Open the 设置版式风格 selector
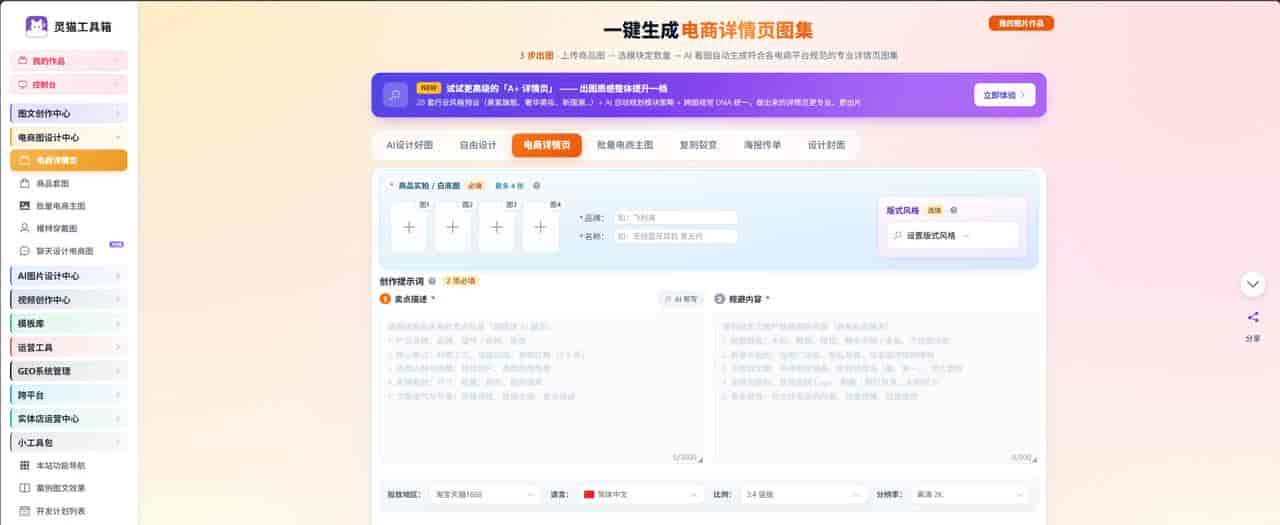 click(952, 235)
